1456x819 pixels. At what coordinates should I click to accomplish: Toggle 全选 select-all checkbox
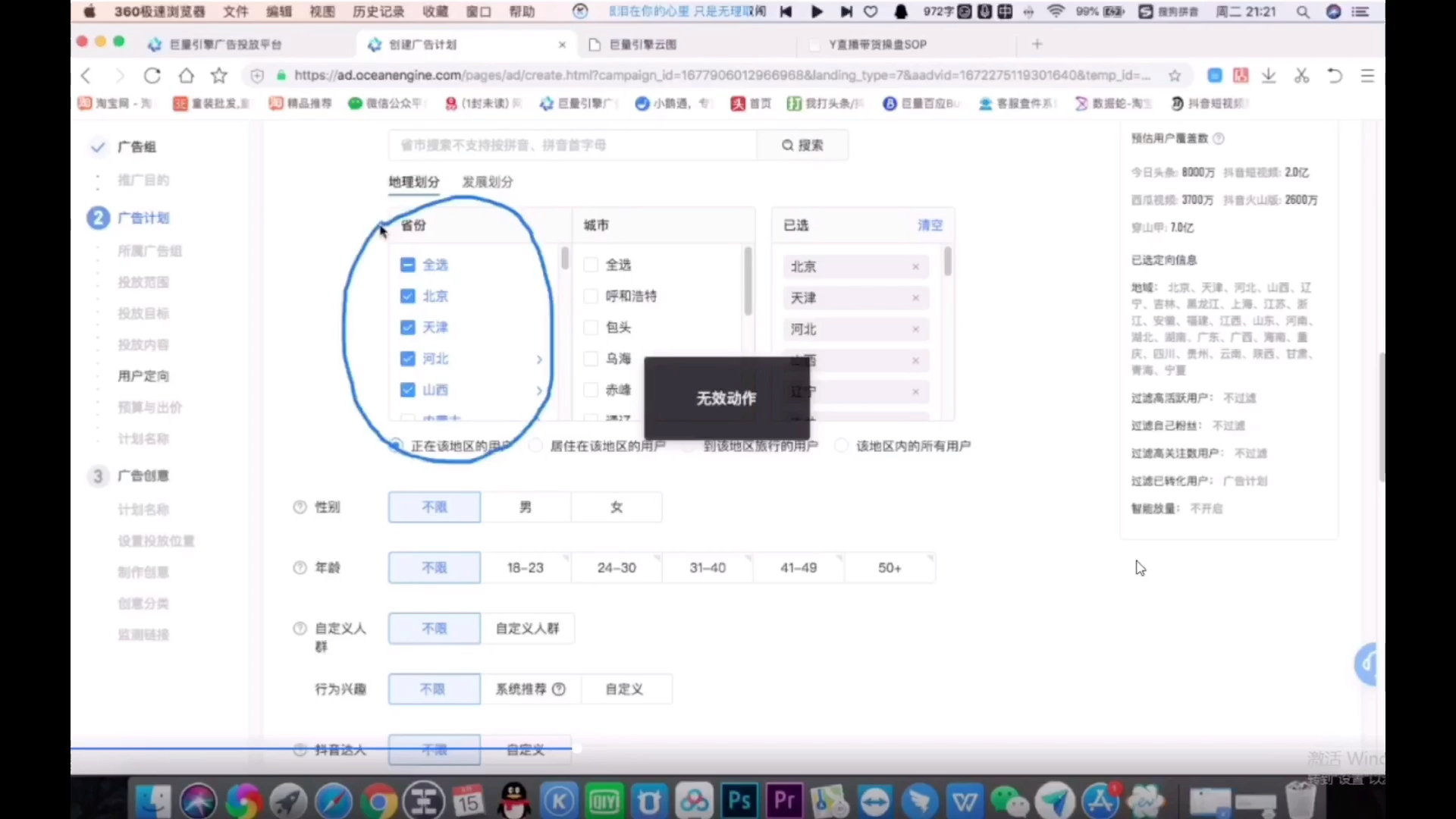pos(408,264)
